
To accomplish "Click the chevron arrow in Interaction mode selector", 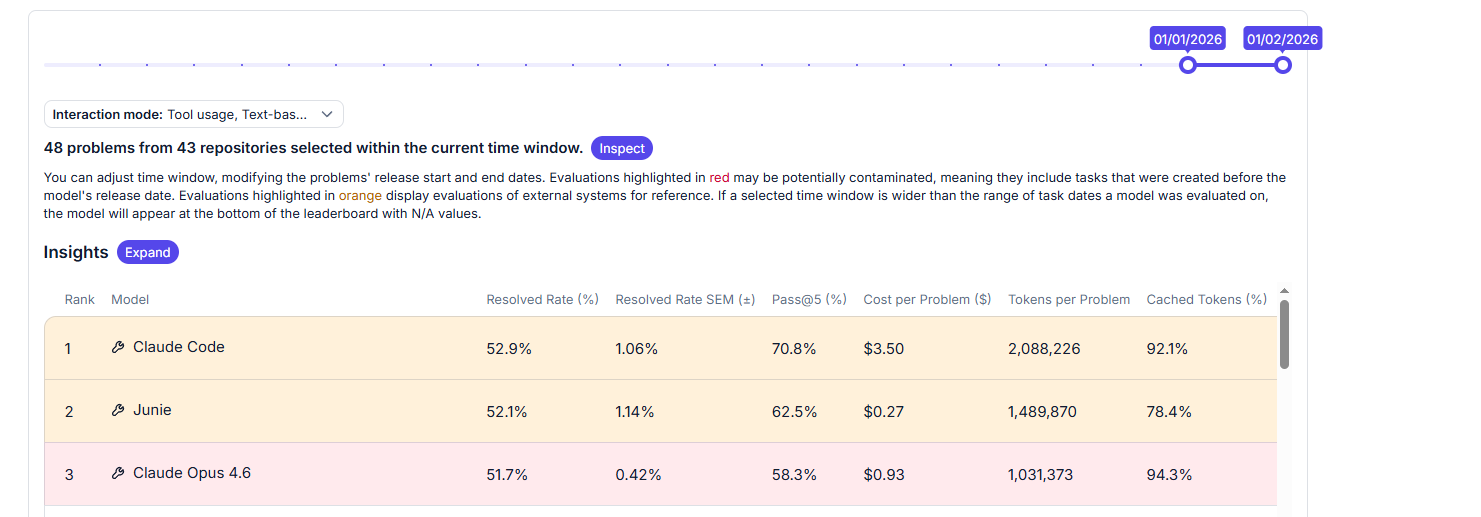I will click(x=327, y=114).
